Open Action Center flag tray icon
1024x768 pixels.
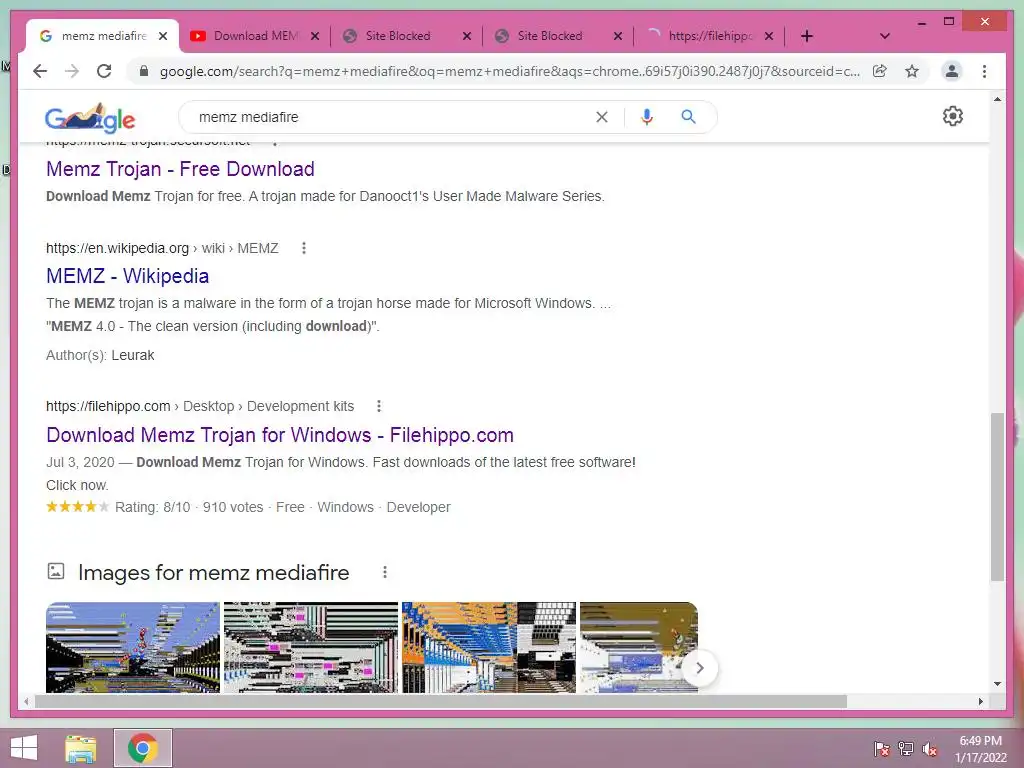click(882, 749)
